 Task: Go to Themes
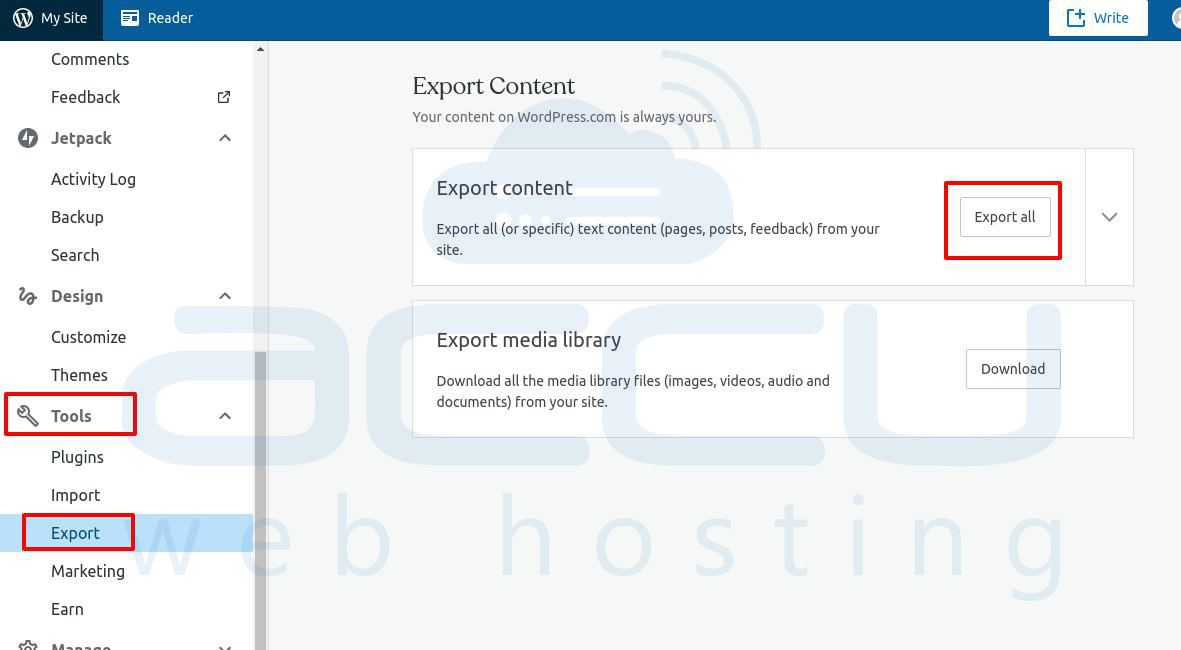(79, 375)
